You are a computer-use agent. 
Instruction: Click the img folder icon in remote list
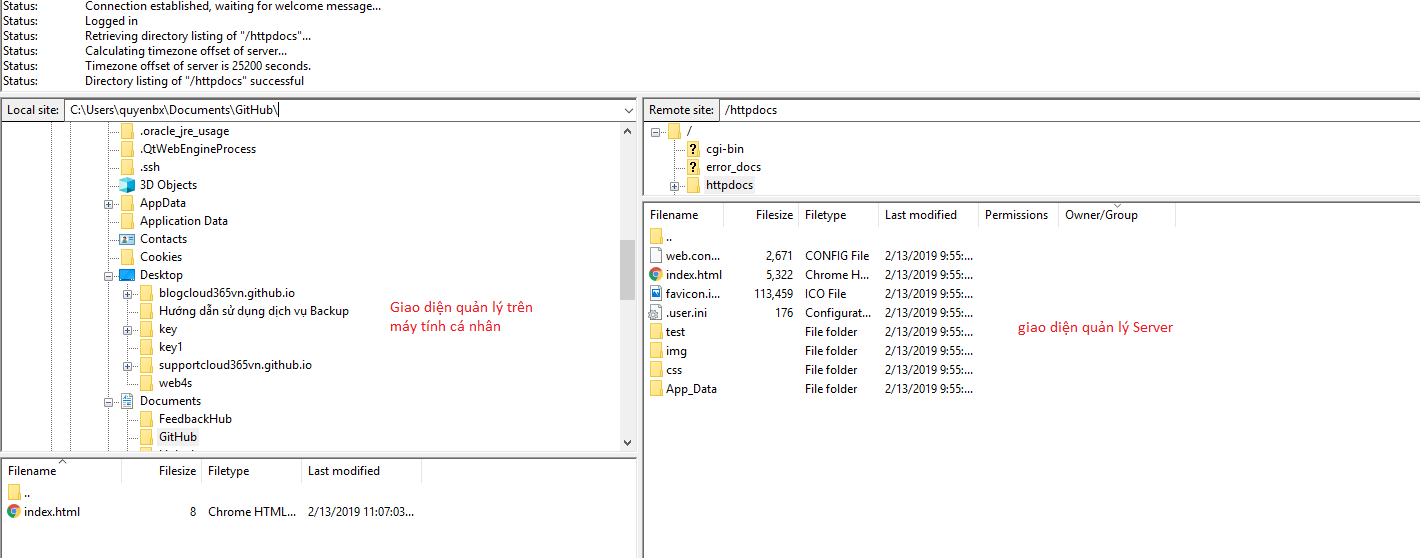point(656,351)
